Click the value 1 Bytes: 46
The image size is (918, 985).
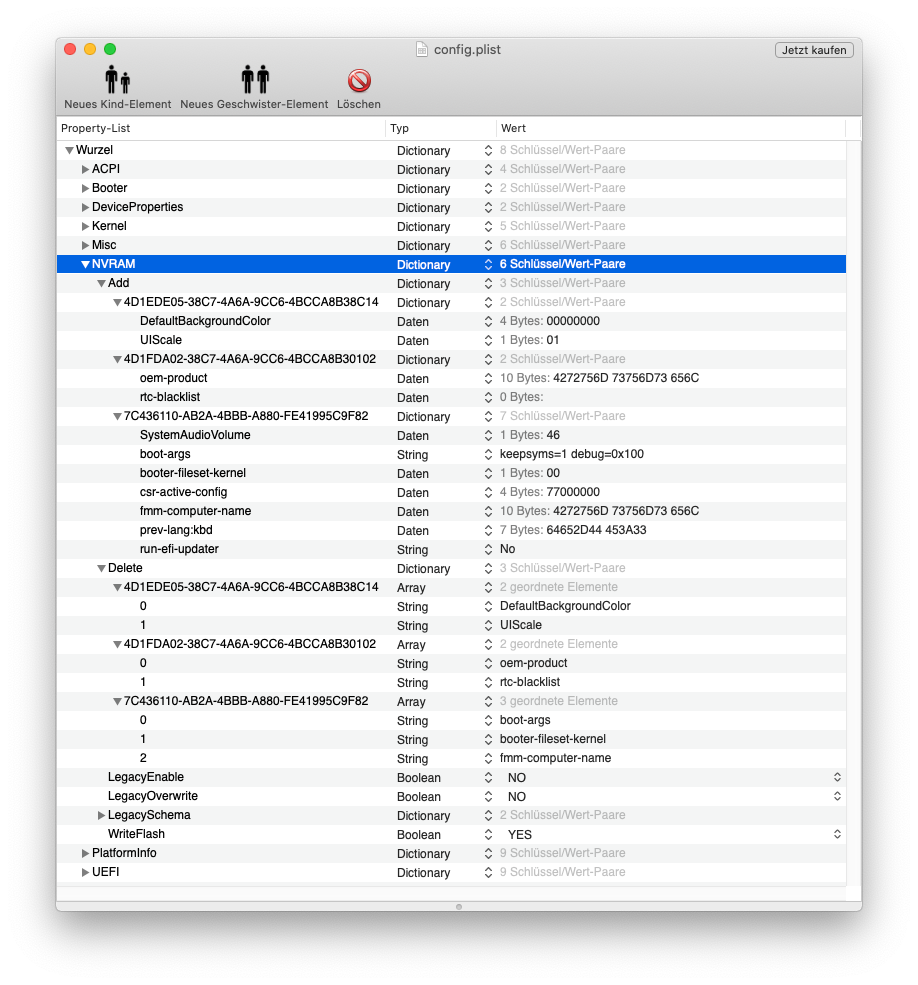[530, 435]
